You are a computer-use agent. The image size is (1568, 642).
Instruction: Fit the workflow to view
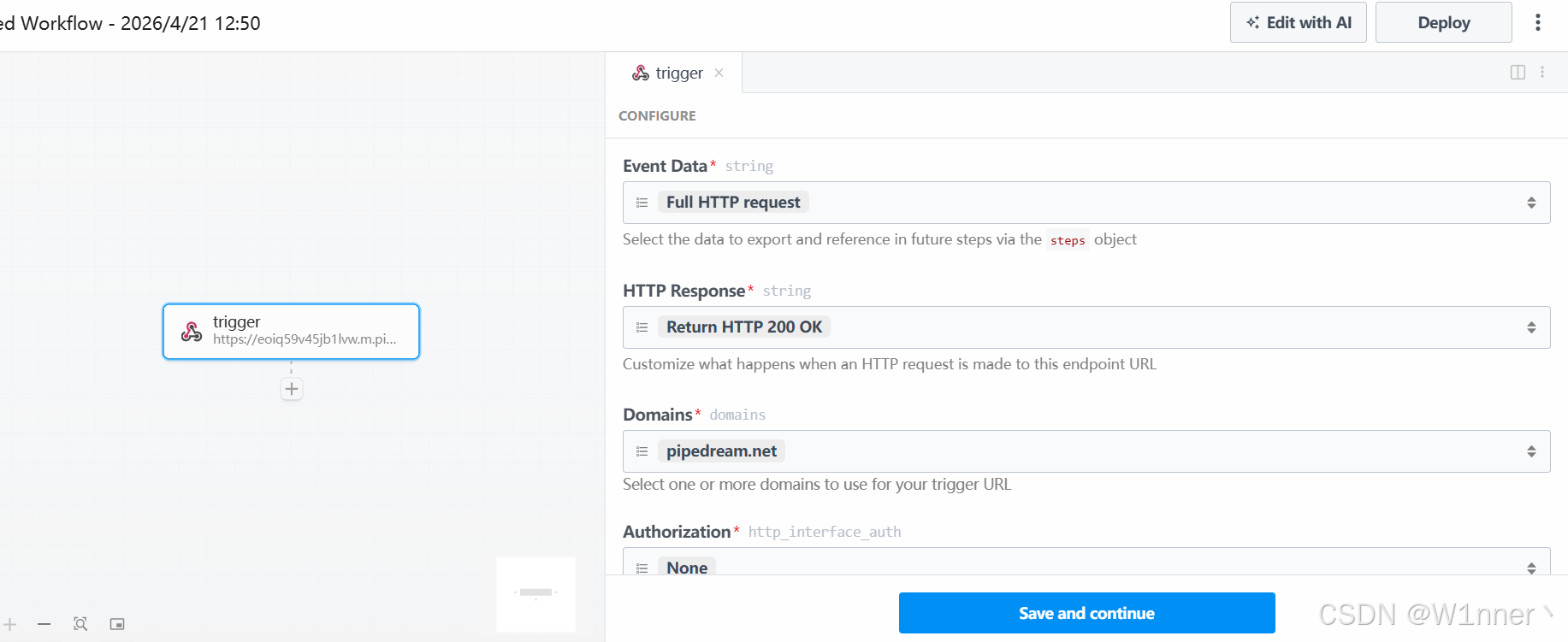coord(80,624)
